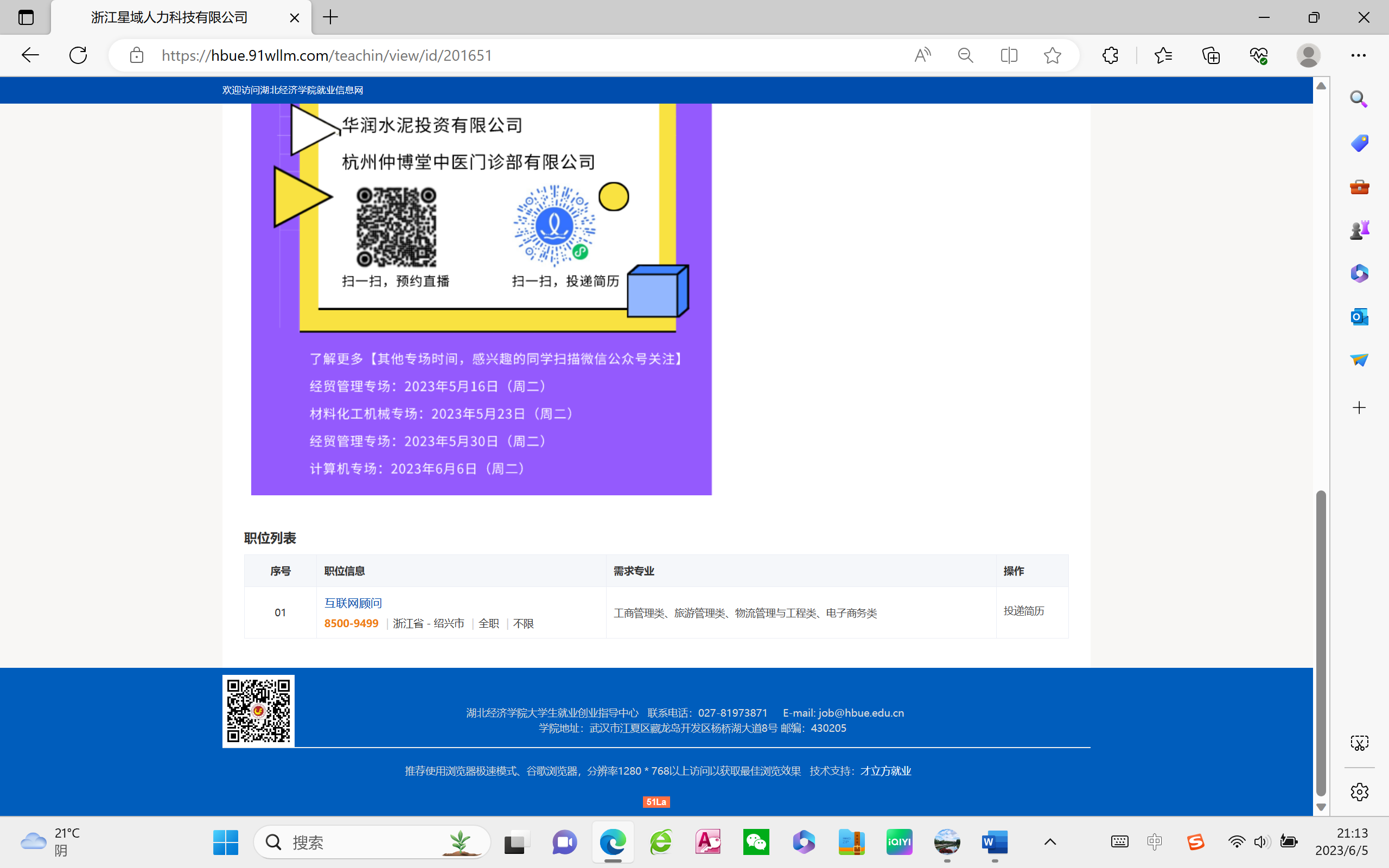The width and height of the screenshot is (1389, 868).
Task: Show hidden system tray icons chevron
Action: [1050, 841]
